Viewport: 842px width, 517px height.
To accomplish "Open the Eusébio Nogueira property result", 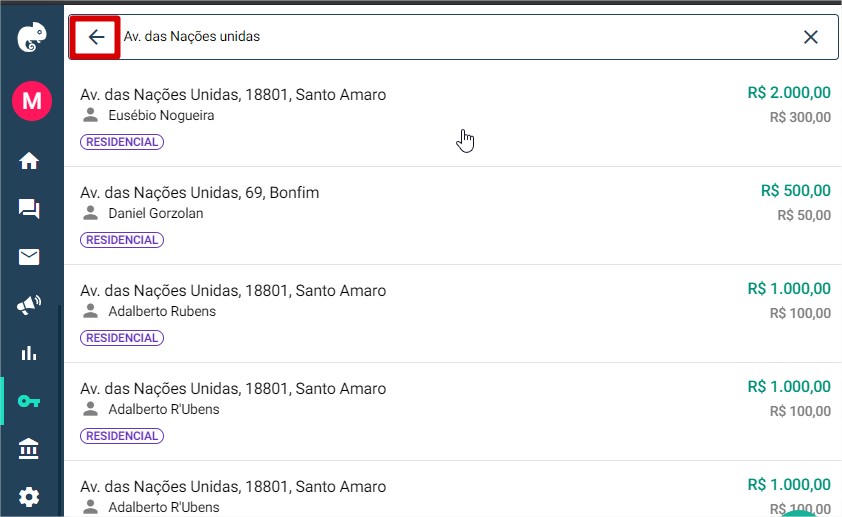I will (453, 118).
